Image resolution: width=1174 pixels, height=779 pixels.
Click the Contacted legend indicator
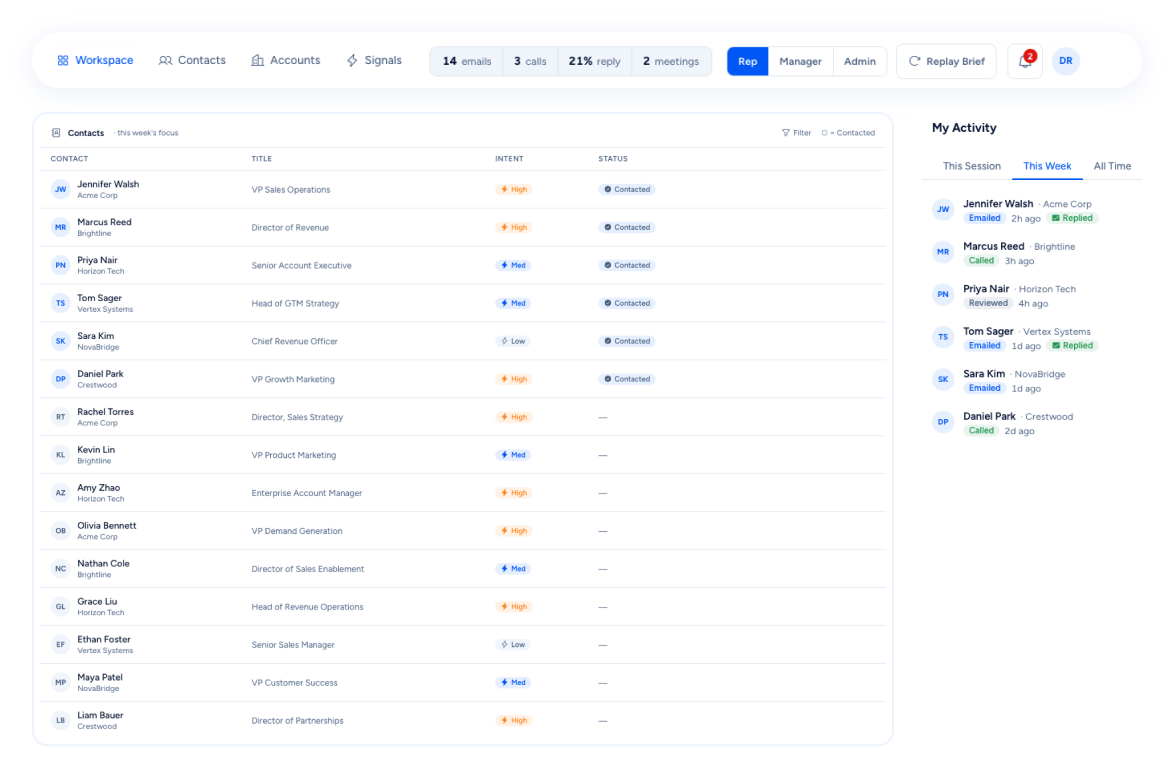(848, 133)
